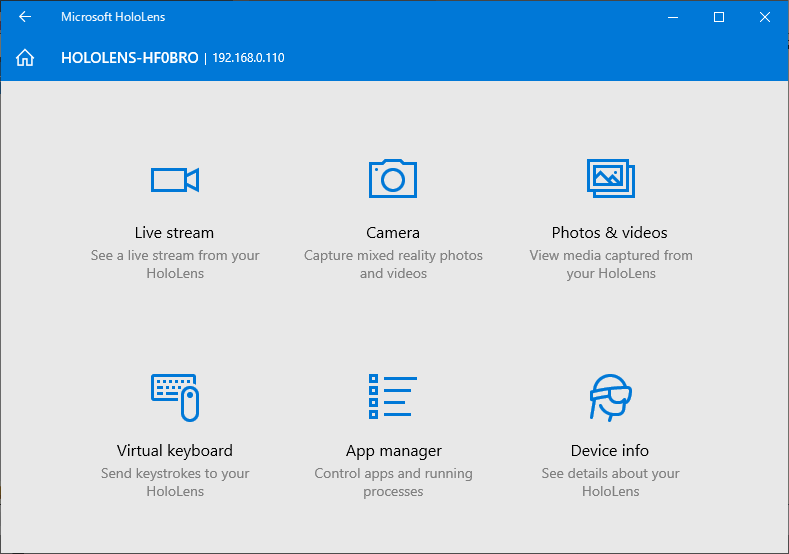Viewport: 789px width, 554px height.
Task: Open the Camera capture icon
Action: click(x=393, y=179)
